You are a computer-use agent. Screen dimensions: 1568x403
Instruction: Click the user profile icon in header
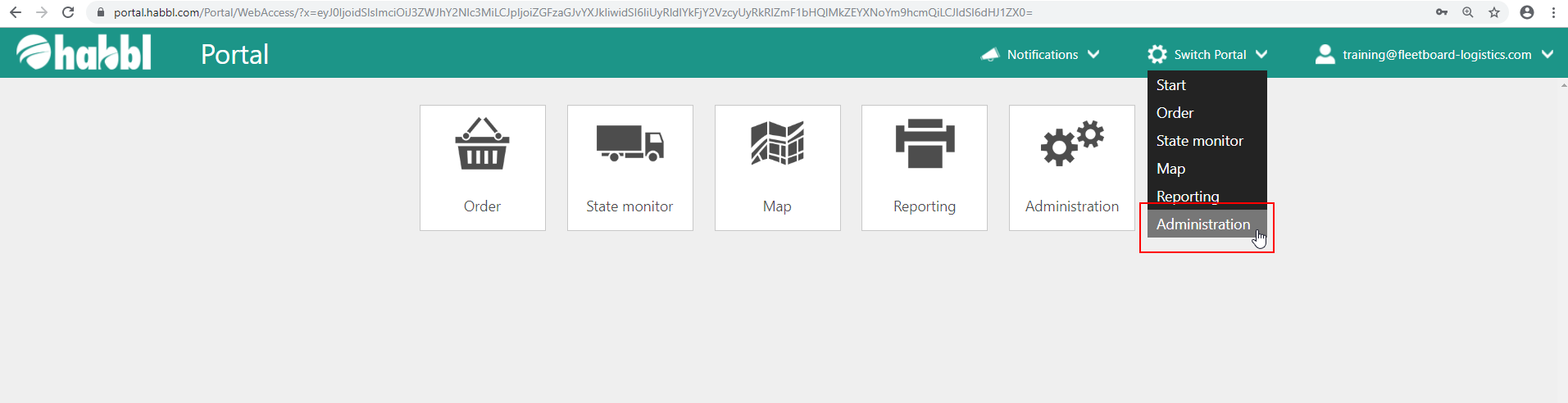1325,55
